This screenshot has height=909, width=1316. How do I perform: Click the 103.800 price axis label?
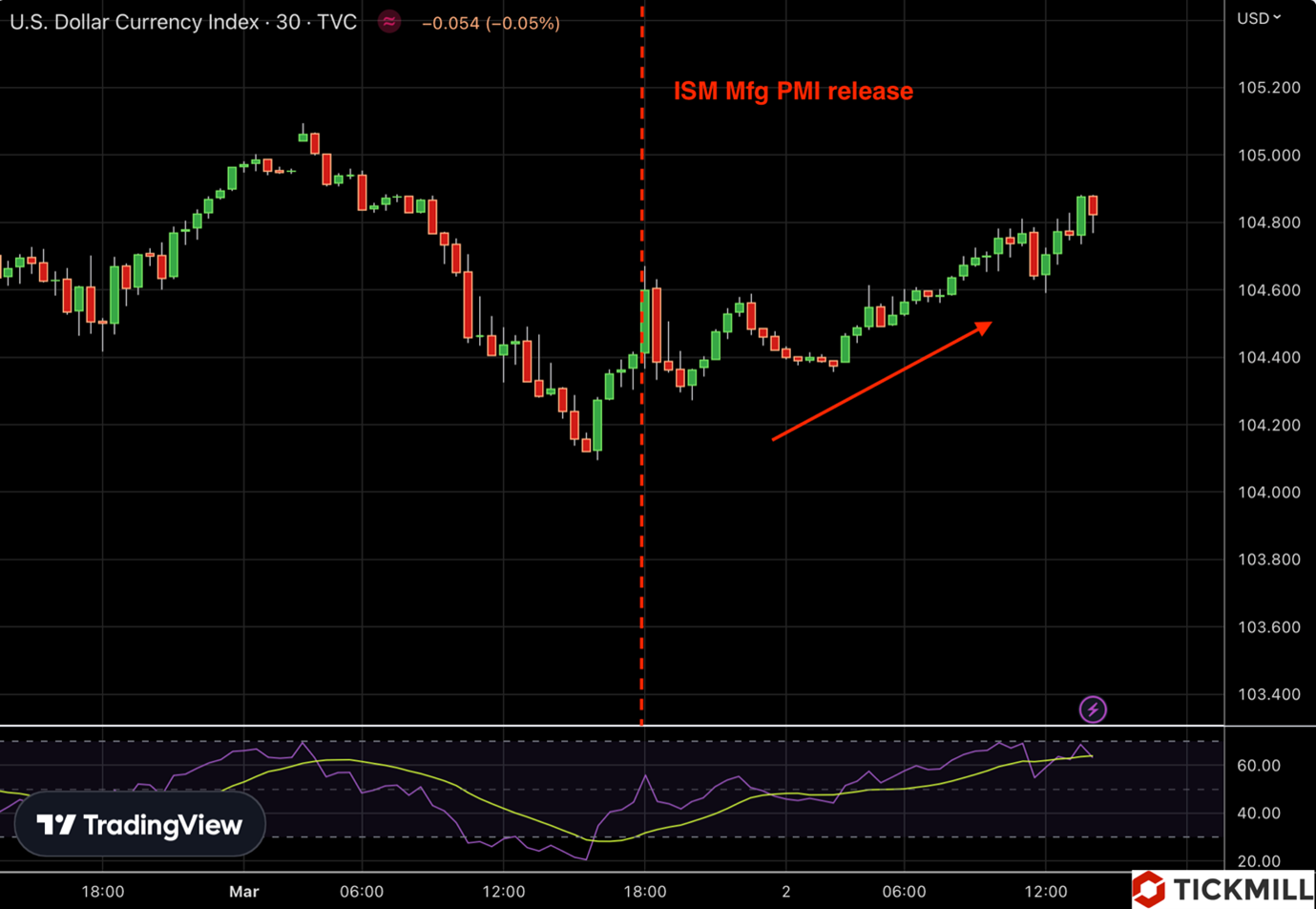coord(1268,560)
